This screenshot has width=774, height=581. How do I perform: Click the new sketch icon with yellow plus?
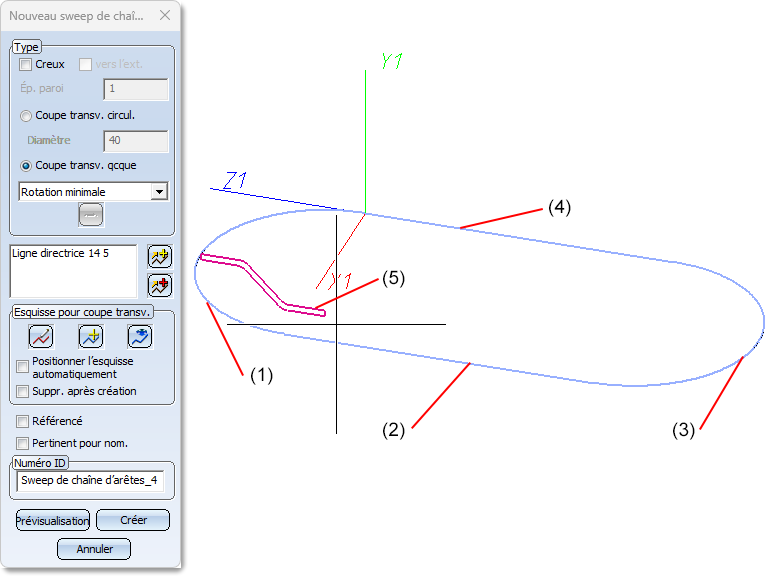91,337
